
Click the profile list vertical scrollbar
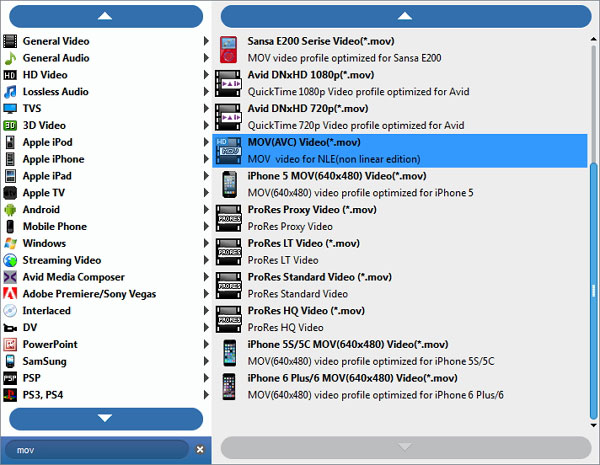tap(593, 231)
